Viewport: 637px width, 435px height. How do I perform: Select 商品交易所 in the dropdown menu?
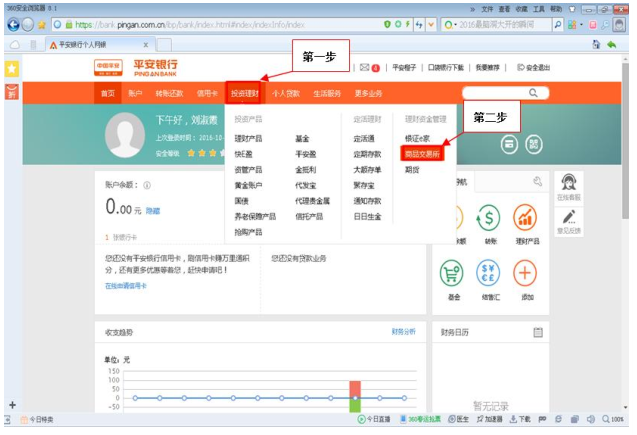(x=422, y=154)
